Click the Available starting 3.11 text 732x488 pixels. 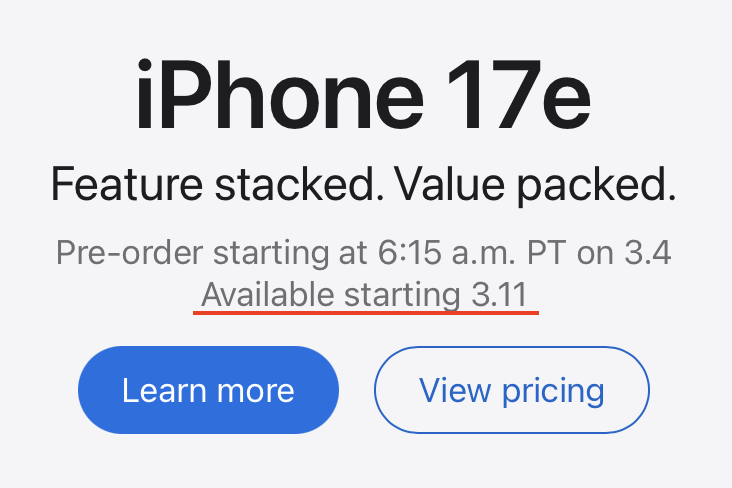(367, 295)
